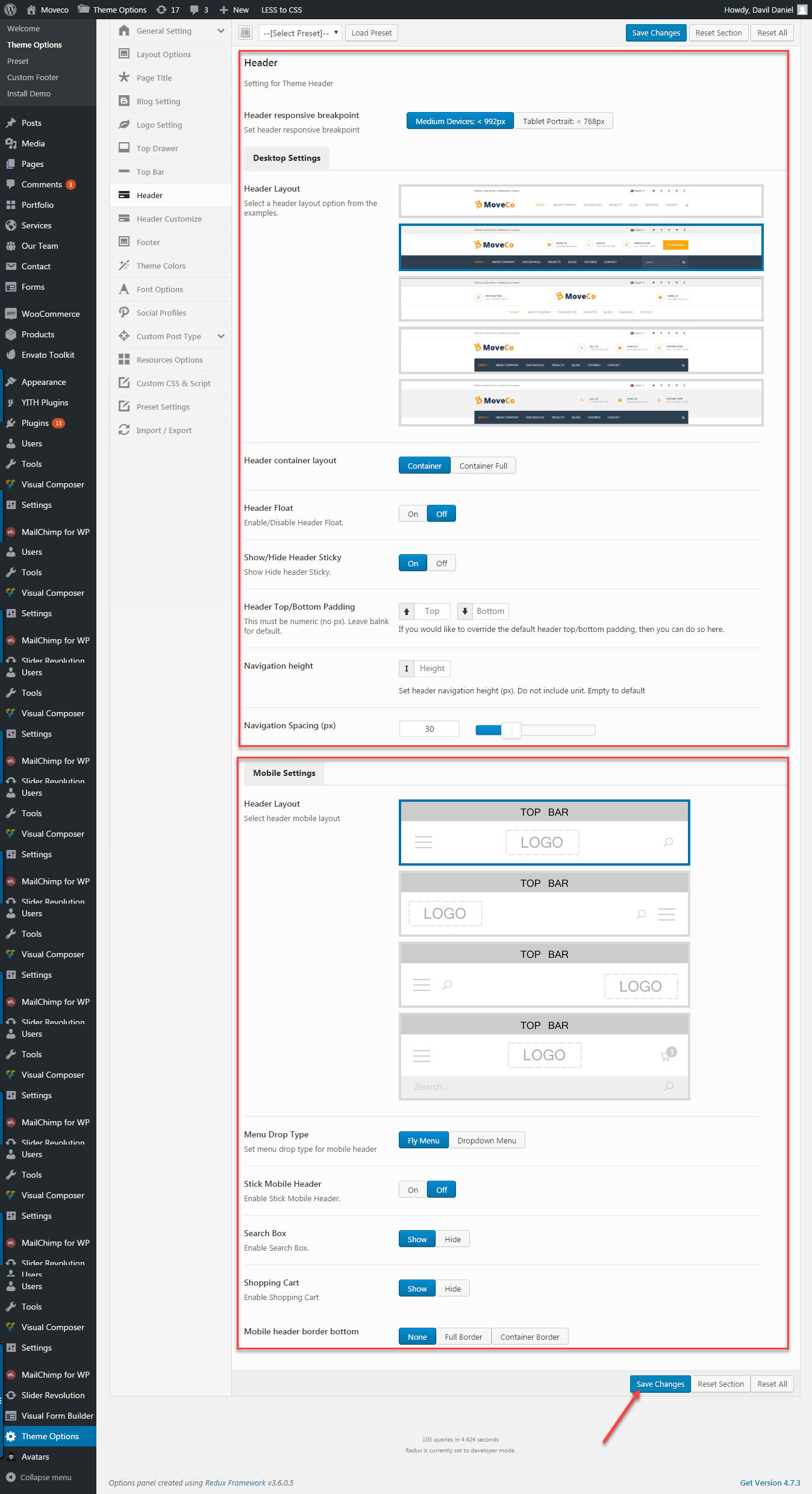Expand the Custom Post Type section chevron
The image size is (812, 1494).
pos(221,336)
